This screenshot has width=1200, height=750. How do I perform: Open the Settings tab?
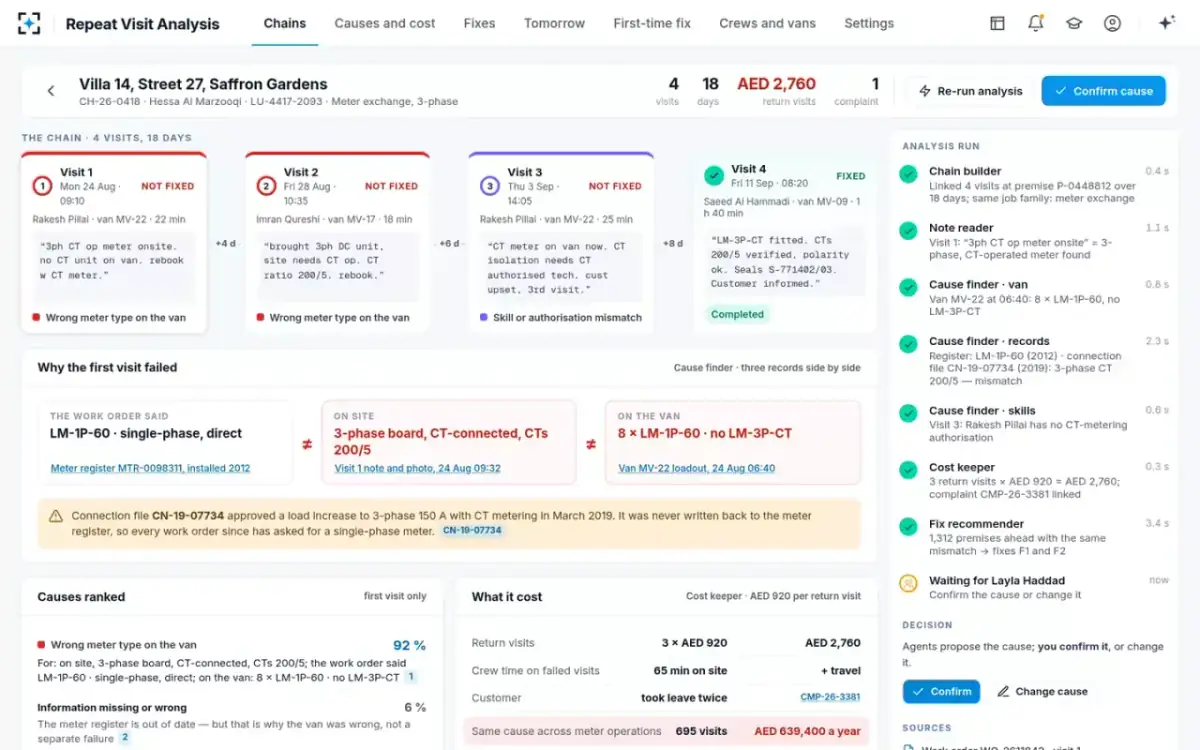coord(869,23)
